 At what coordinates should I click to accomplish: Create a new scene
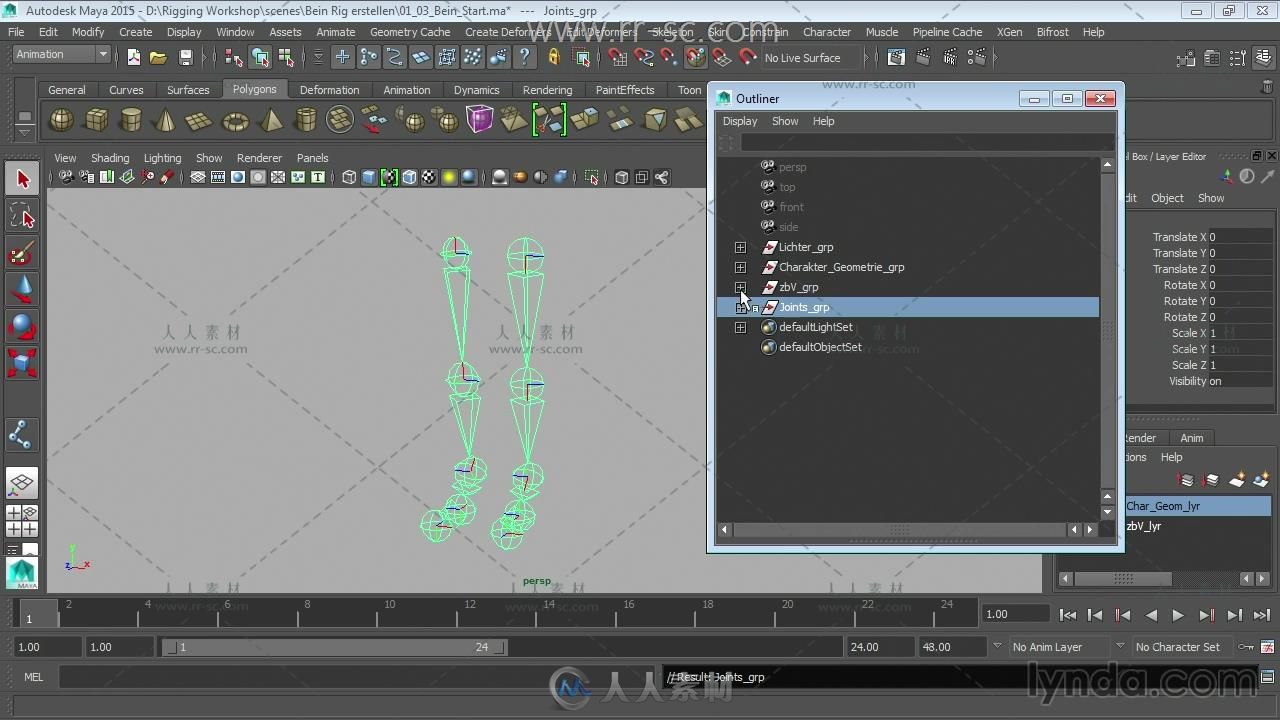(x=134, y=57)
